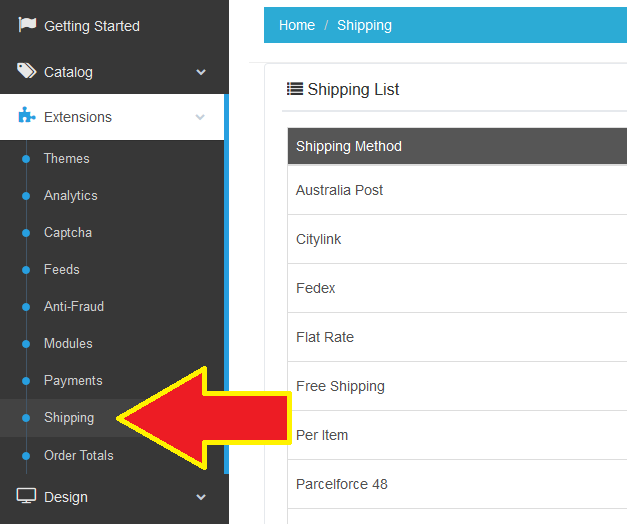The width and height of the screenshot is (627, 524).
Task: Select Shipping in the sidebar menu
Action: pos(68,417)
